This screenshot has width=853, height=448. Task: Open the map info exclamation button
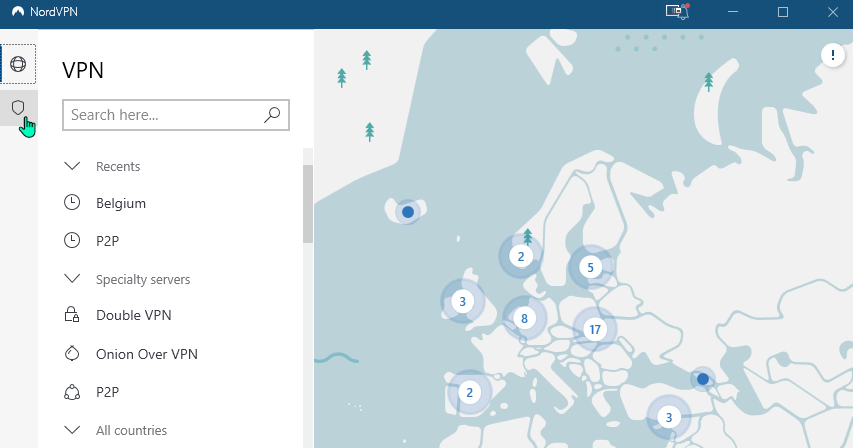click(x=832, y=55)
